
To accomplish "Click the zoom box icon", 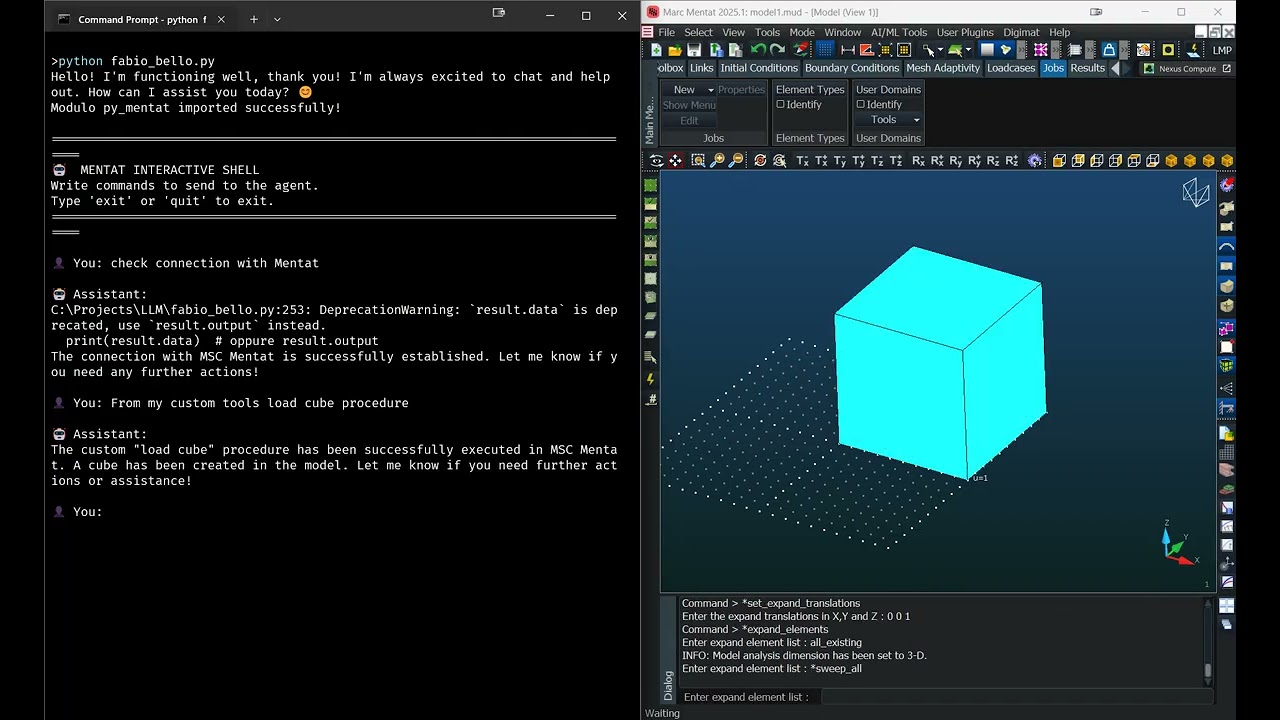I will click(x=698, y=160).
